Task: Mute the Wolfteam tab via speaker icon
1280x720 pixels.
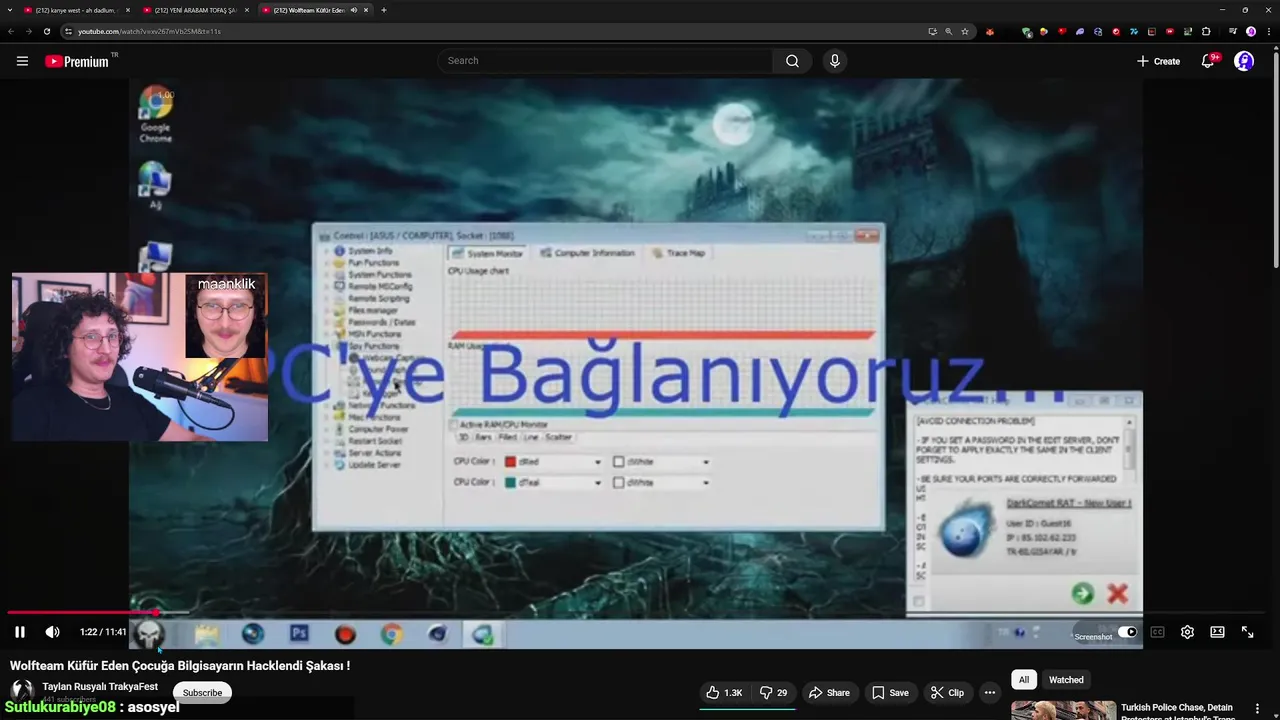Action: pyautogui.click(x=354, y=10)
